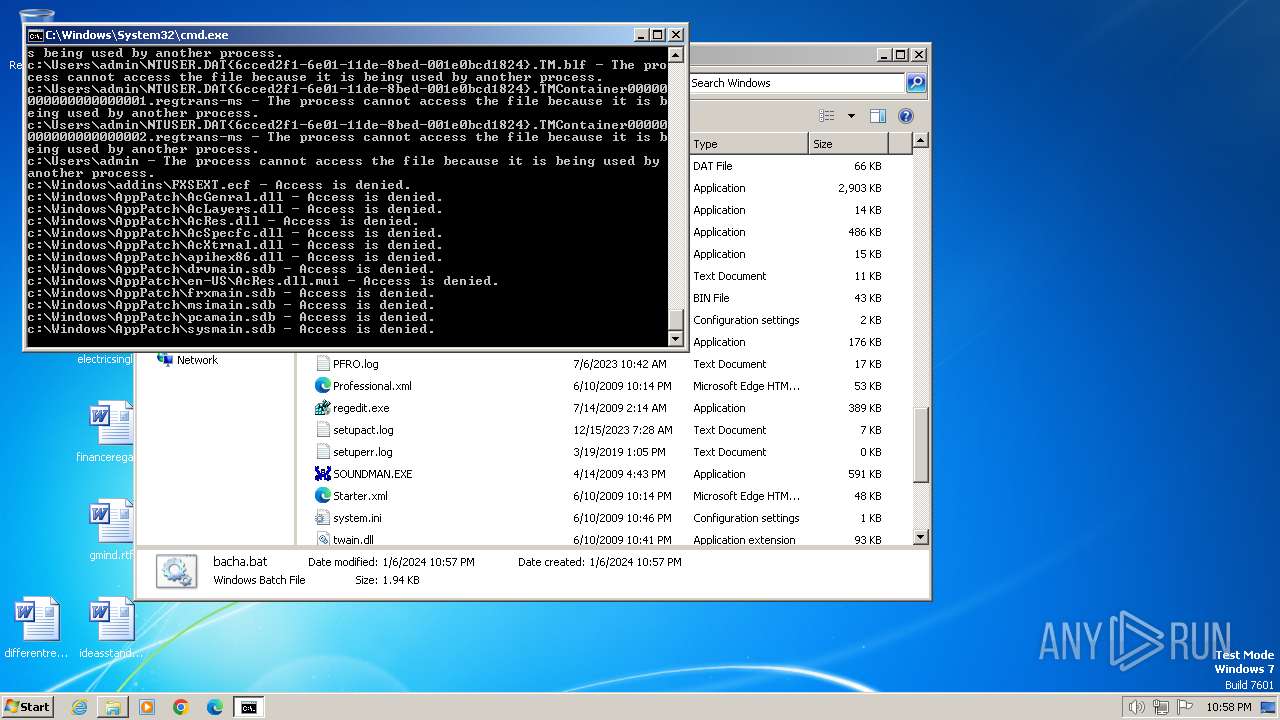Select the setupact.log file icon
1280x720 pixels.
tap(323, 430)
